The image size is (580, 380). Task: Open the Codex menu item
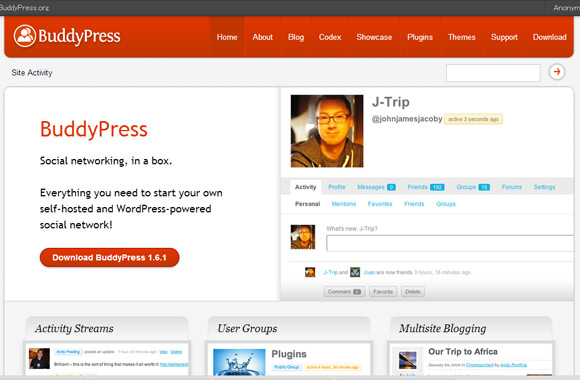click(x=330, y=37)
